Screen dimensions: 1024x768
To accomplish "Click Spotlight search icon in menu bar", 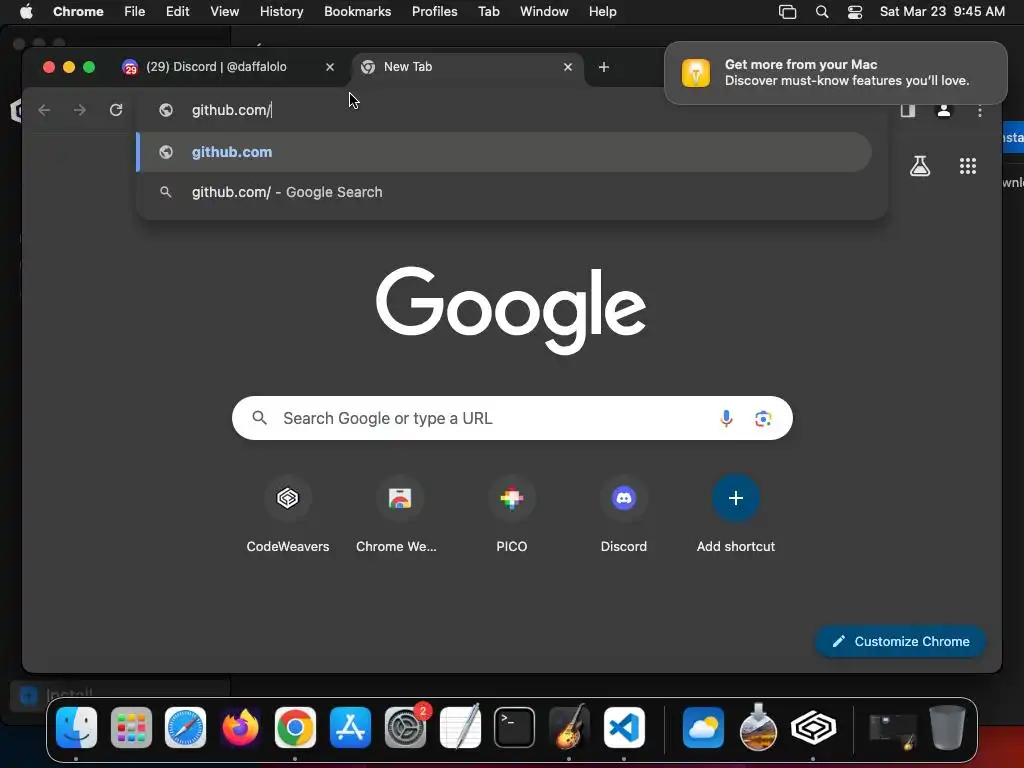I will pos(822,12).
